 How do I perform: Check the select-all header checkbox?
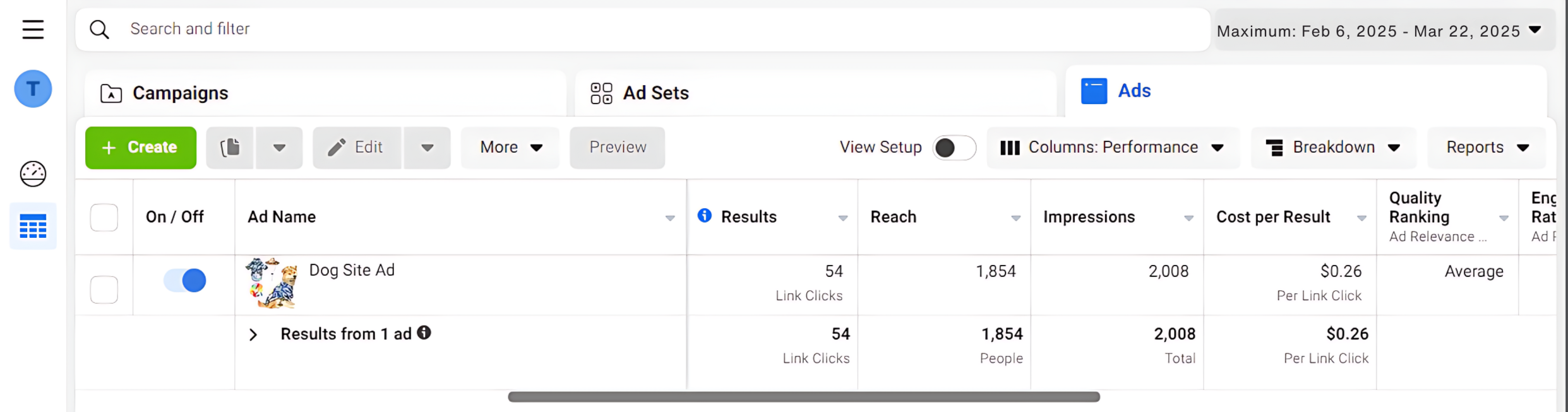(x=104, y=218)
